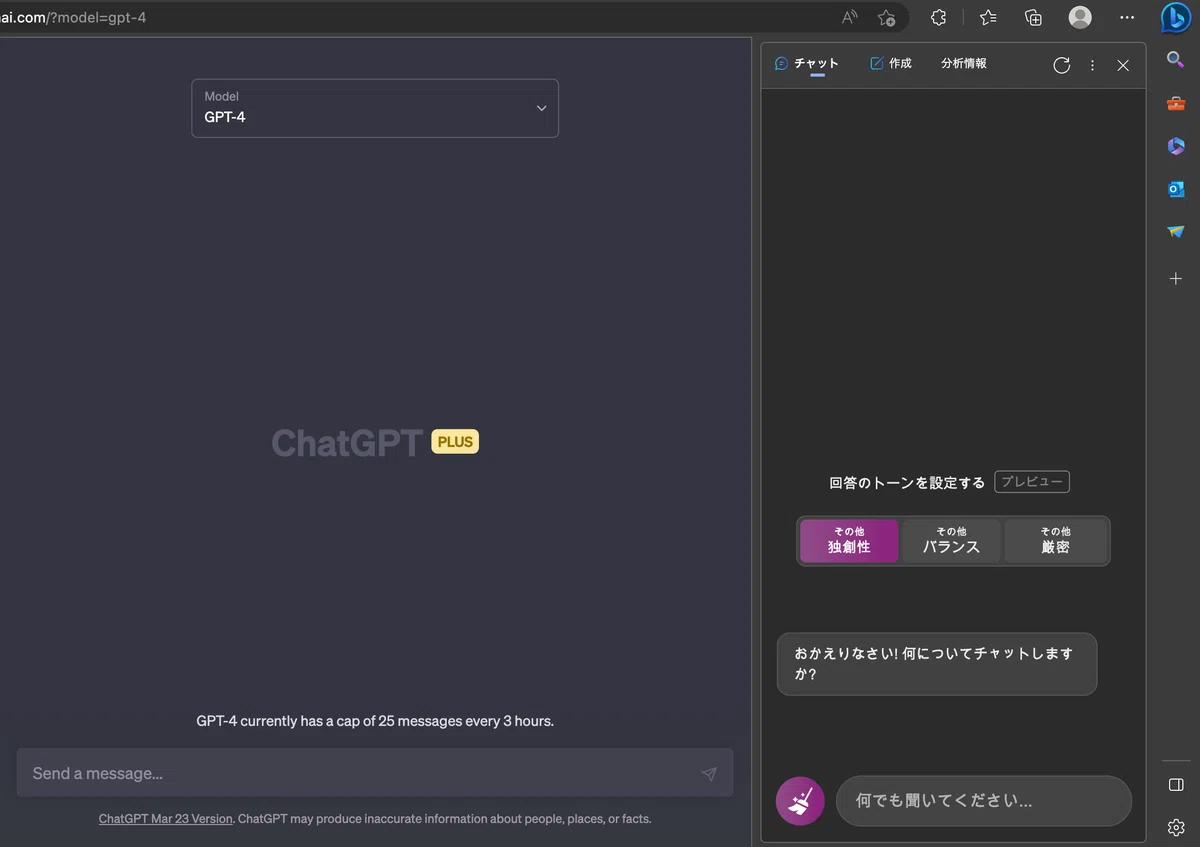Image resolution: width=1200 pixels, height=847 pixels.
Task: Add a site with the sidebar plus icon
Action: [x=1176, y=279]
